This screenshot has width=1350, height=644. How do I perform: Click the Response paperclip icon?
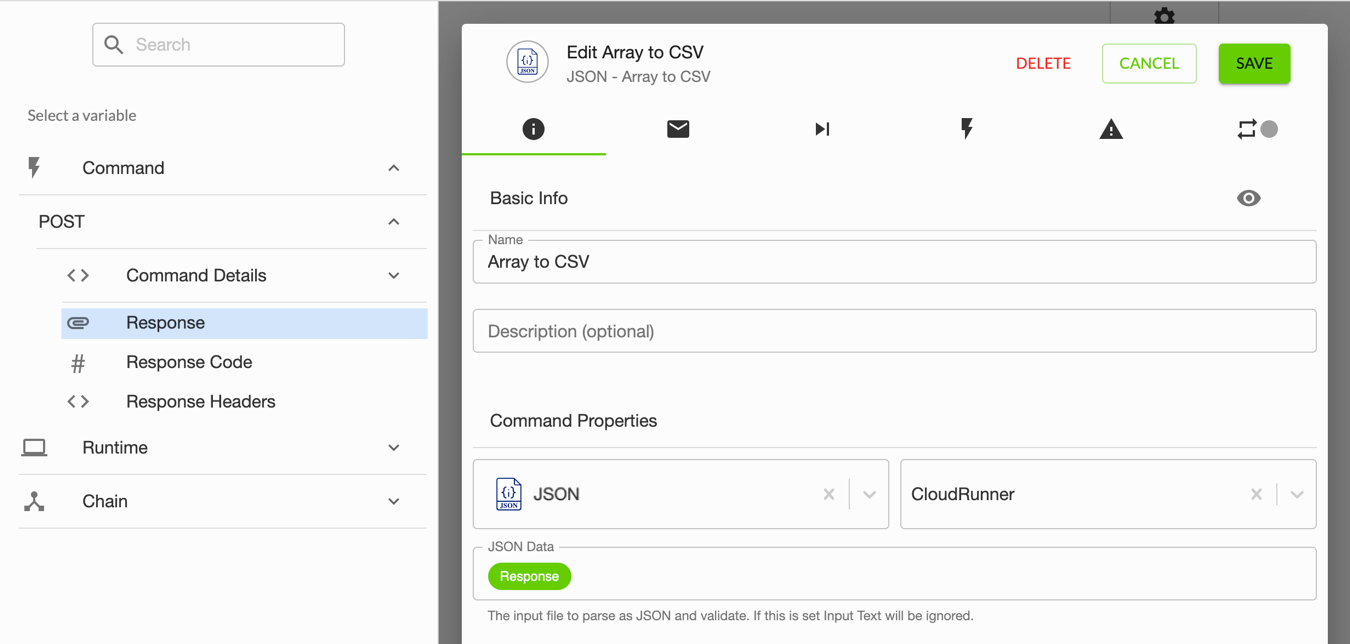tap(78, 323)
